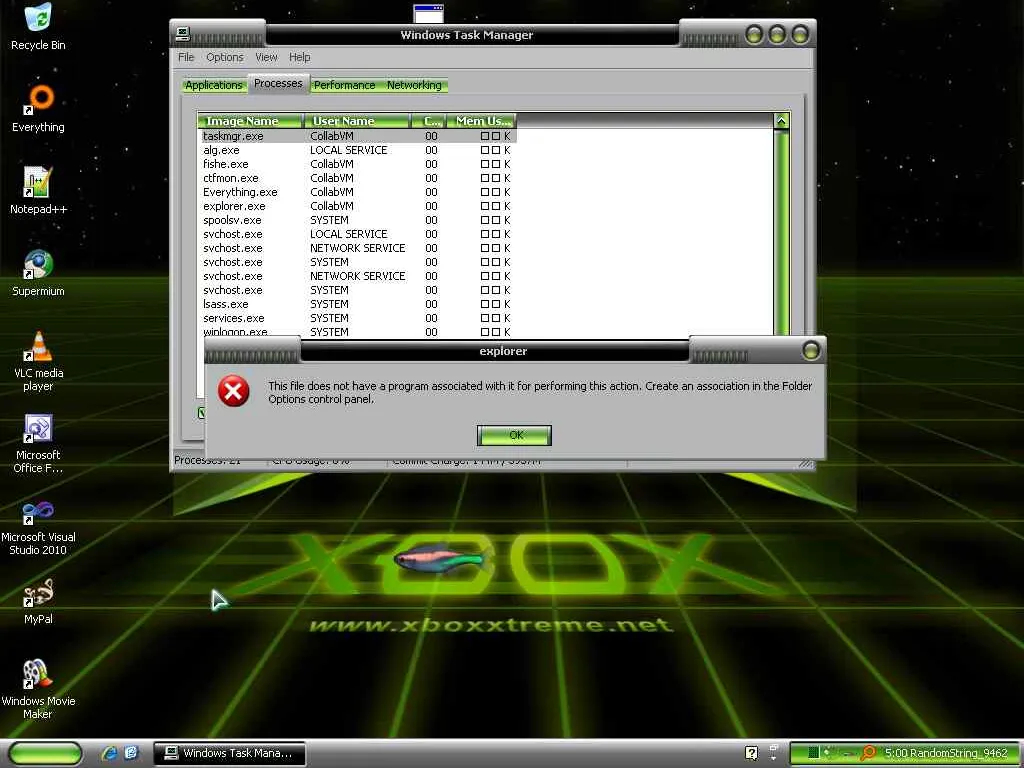This screenshot has width=1024, height=768.
Task: Select the explorer.exe process row
Action: click(358, 206)
